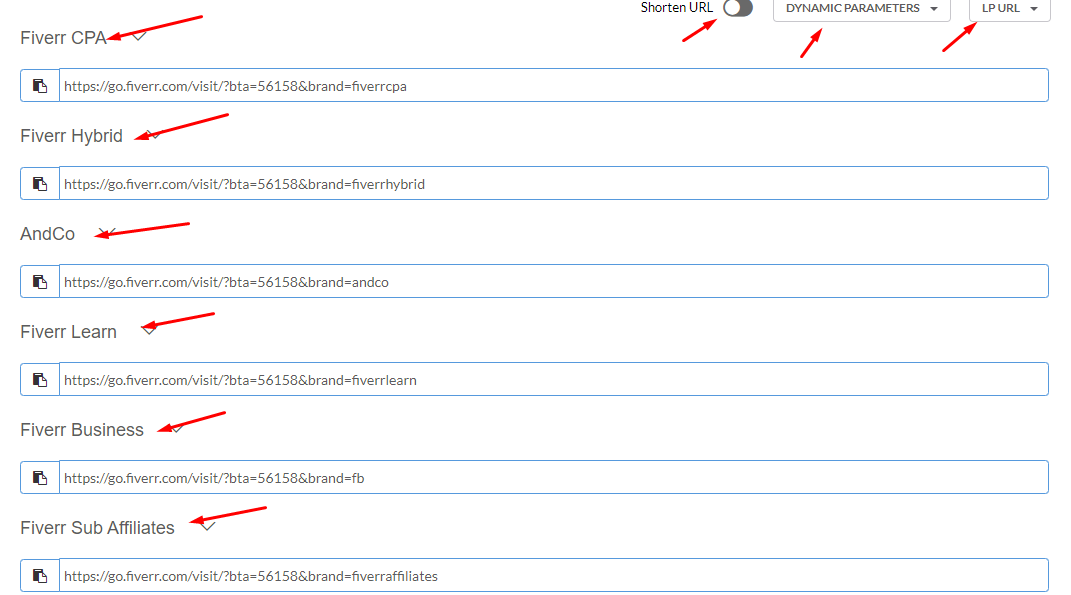Select the fiverrcpa brand URL field

coord(553,85)
